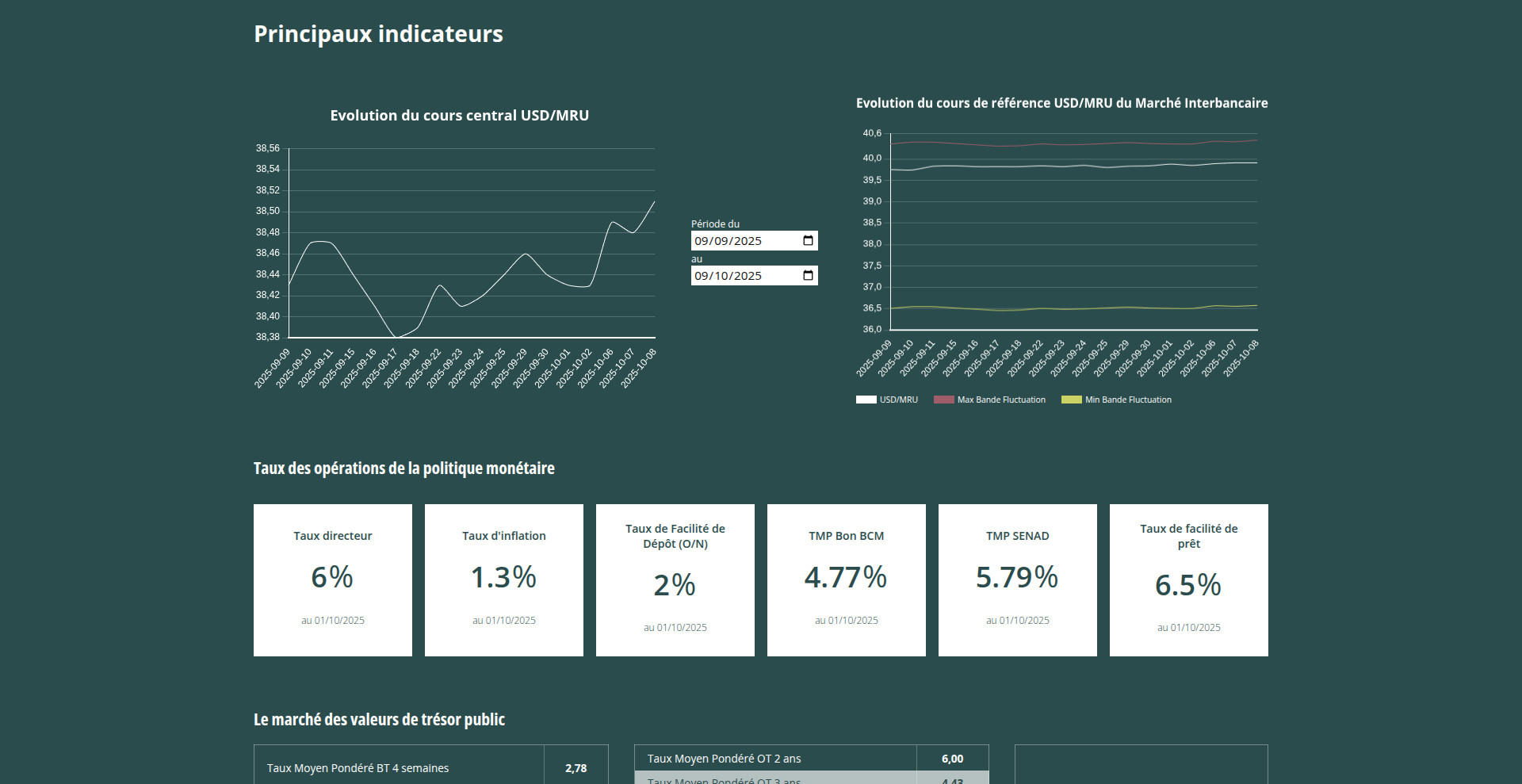The image size is (1522, 784).
Task: Select the Taux de facilité de prêt card
Action: [x=1189, y=579]
